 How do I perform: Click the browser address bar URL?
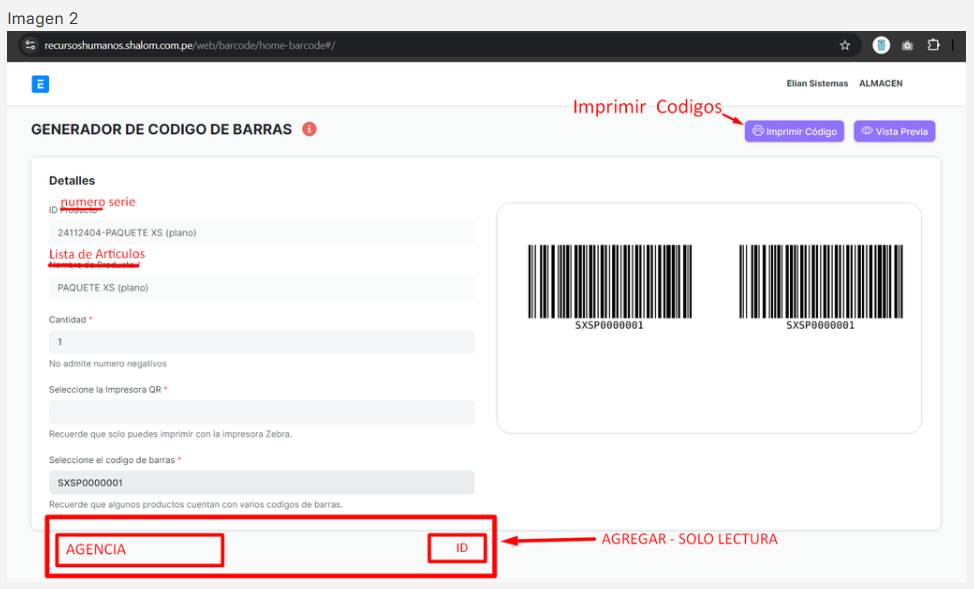(x=189, y=45)
